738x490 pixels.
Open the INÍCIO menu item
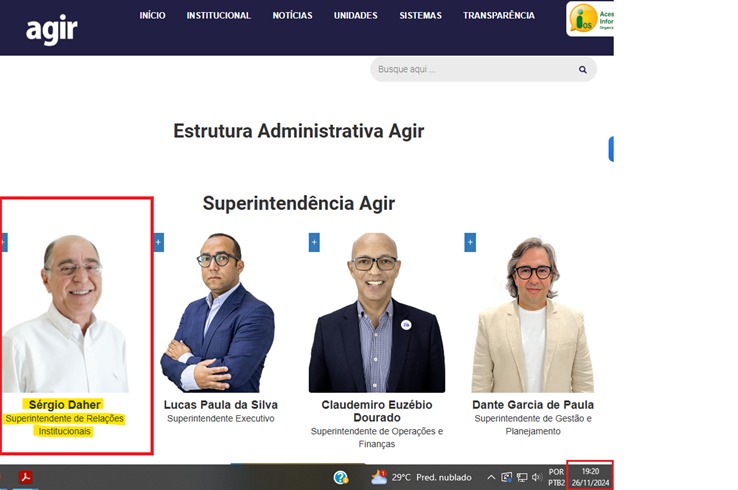pos(152,16)
